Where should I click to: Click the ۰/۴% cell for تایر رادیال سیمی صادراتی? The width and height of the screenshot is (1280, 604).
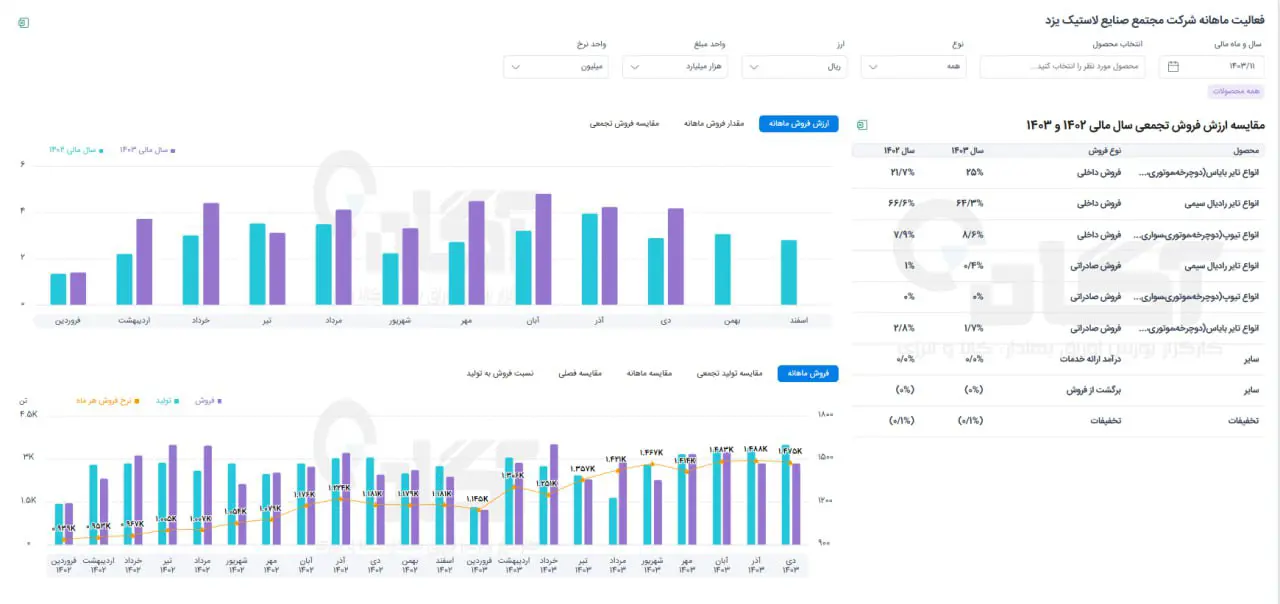click(973, 266)
